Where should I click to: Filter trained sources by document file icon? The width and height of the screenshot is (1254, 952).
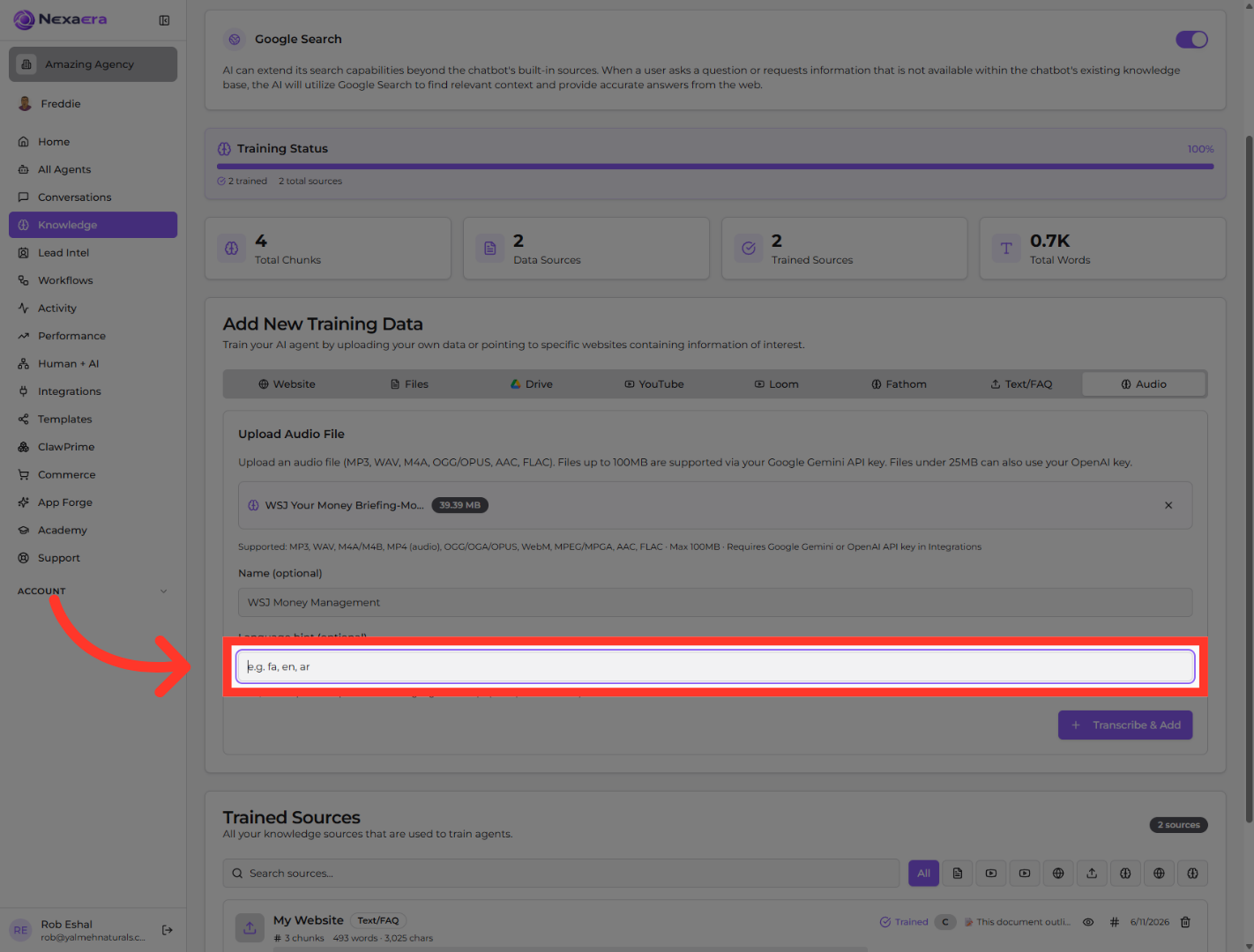(958, 874)
